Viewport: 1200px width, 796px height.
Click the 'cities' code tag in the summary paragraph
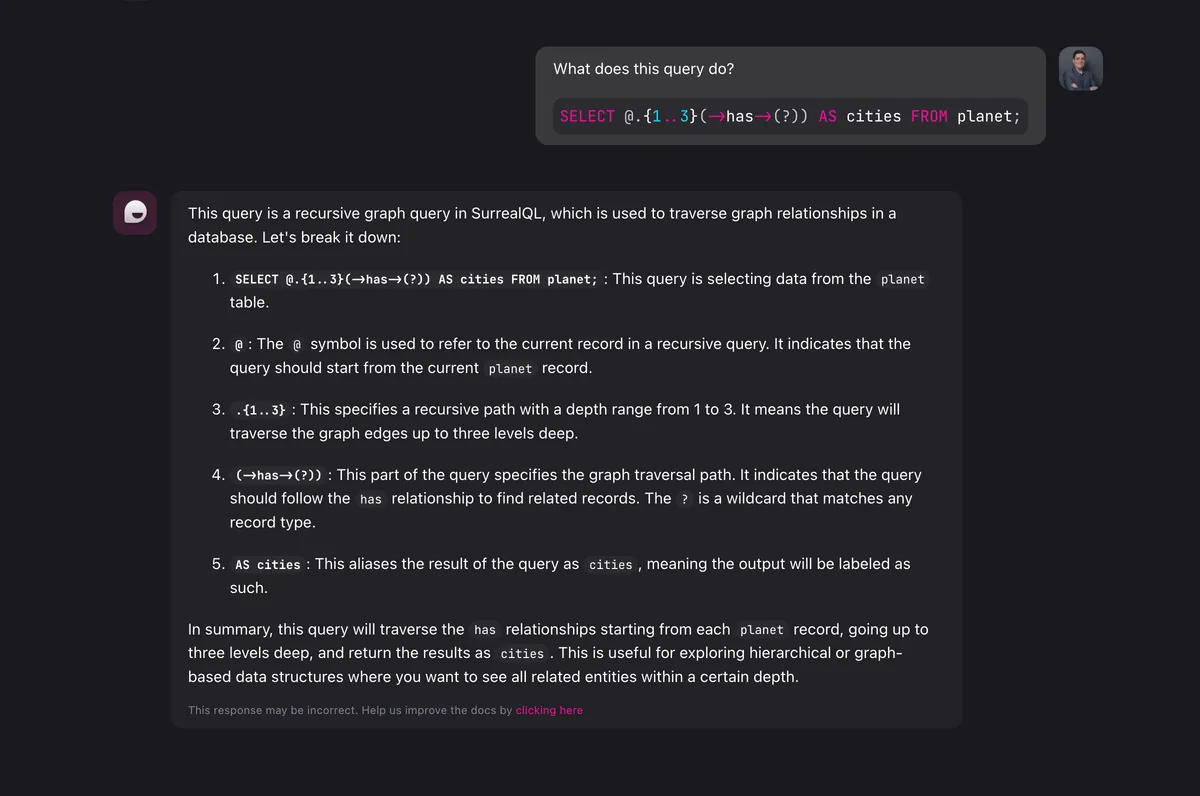522,654
